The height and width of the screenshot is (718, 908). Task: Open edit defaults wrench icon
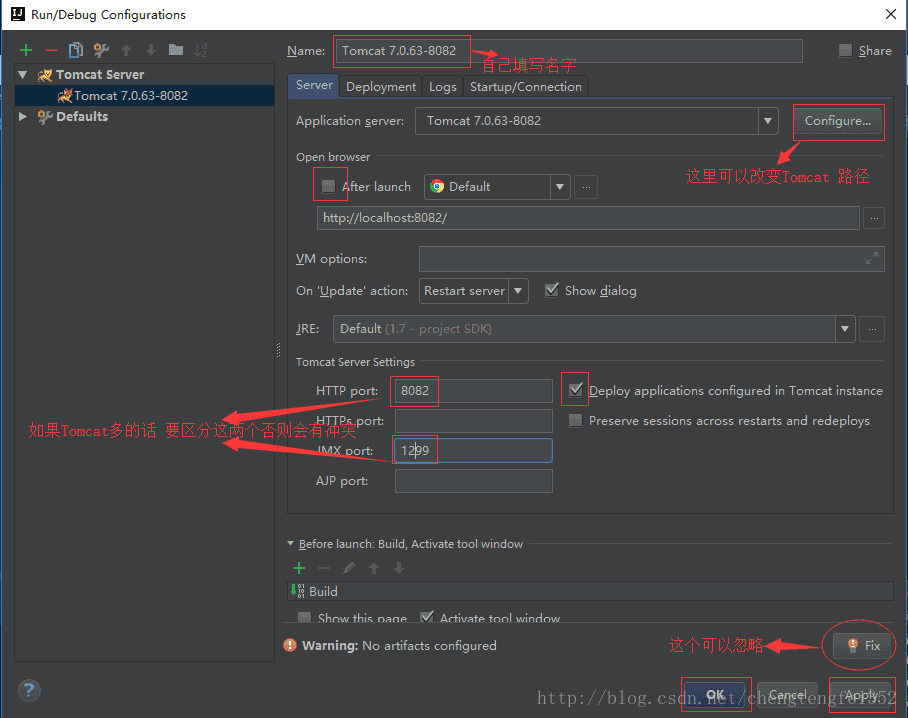coord(101,50)
